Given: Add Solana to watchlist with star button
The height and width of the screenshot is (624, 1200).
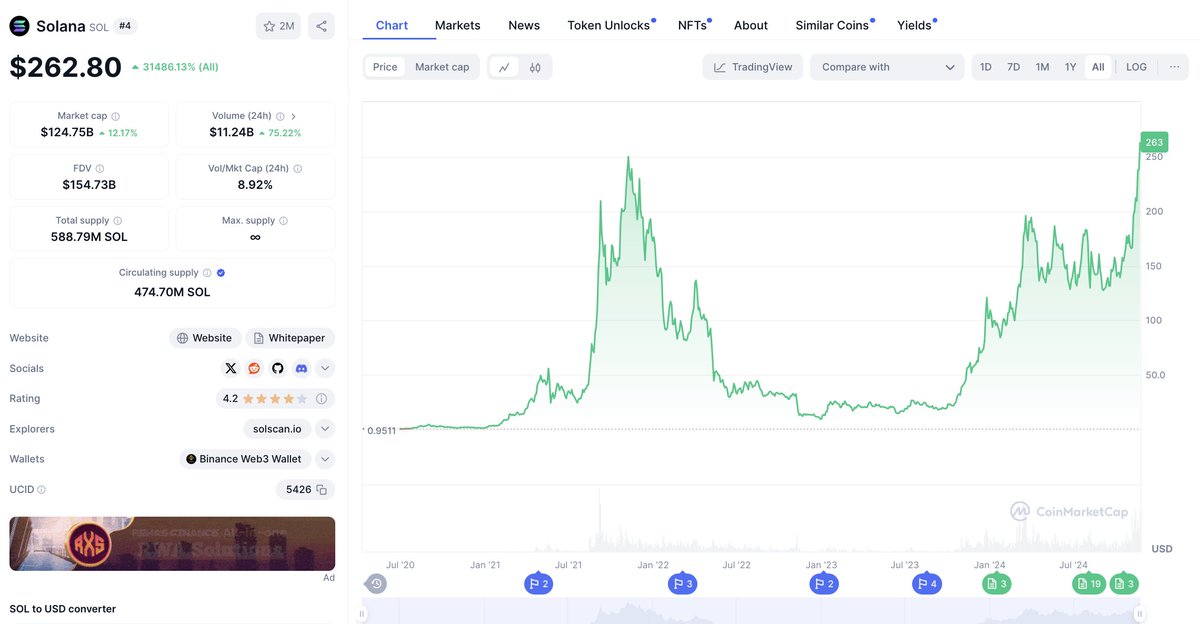Looking at the screenshot, I should click(x=279, y=26).
